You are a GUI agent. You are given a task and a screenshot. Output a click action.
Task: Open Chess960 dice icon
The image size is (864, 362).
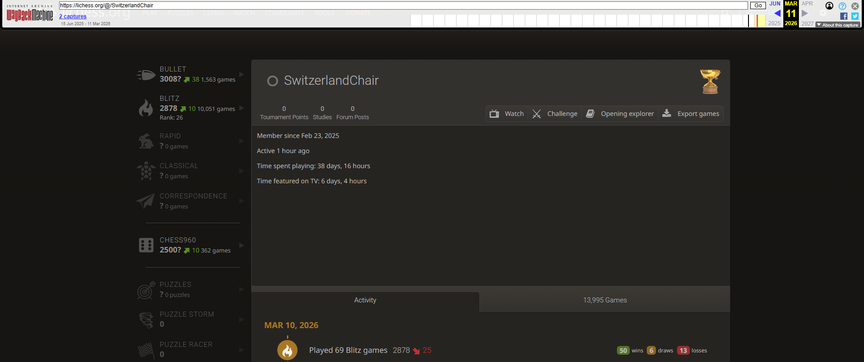pos(146,245)
